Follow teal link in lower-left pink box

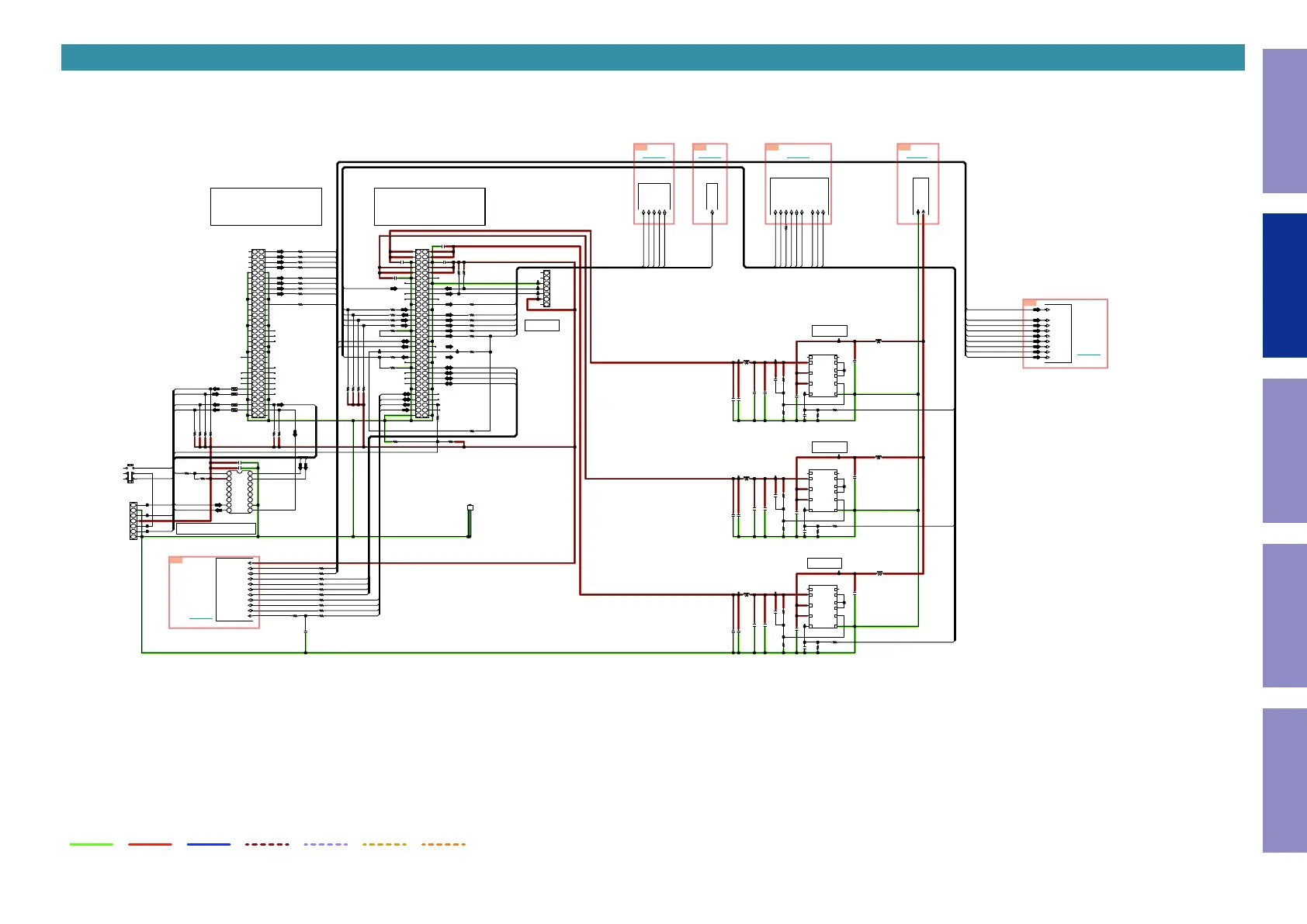pos(201,618)
